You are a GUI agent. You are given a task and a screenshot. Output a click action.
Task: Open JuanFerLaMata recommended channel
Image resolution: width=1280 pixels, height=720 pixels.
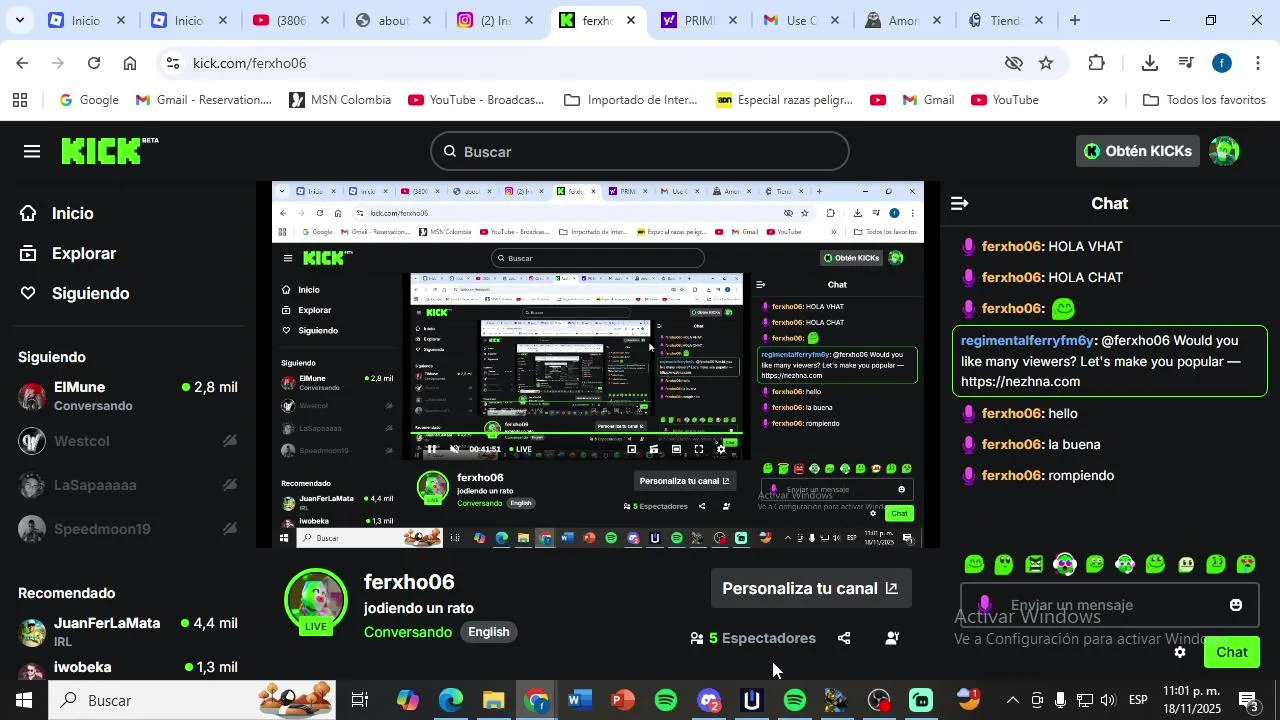click(x=128, y=631)
